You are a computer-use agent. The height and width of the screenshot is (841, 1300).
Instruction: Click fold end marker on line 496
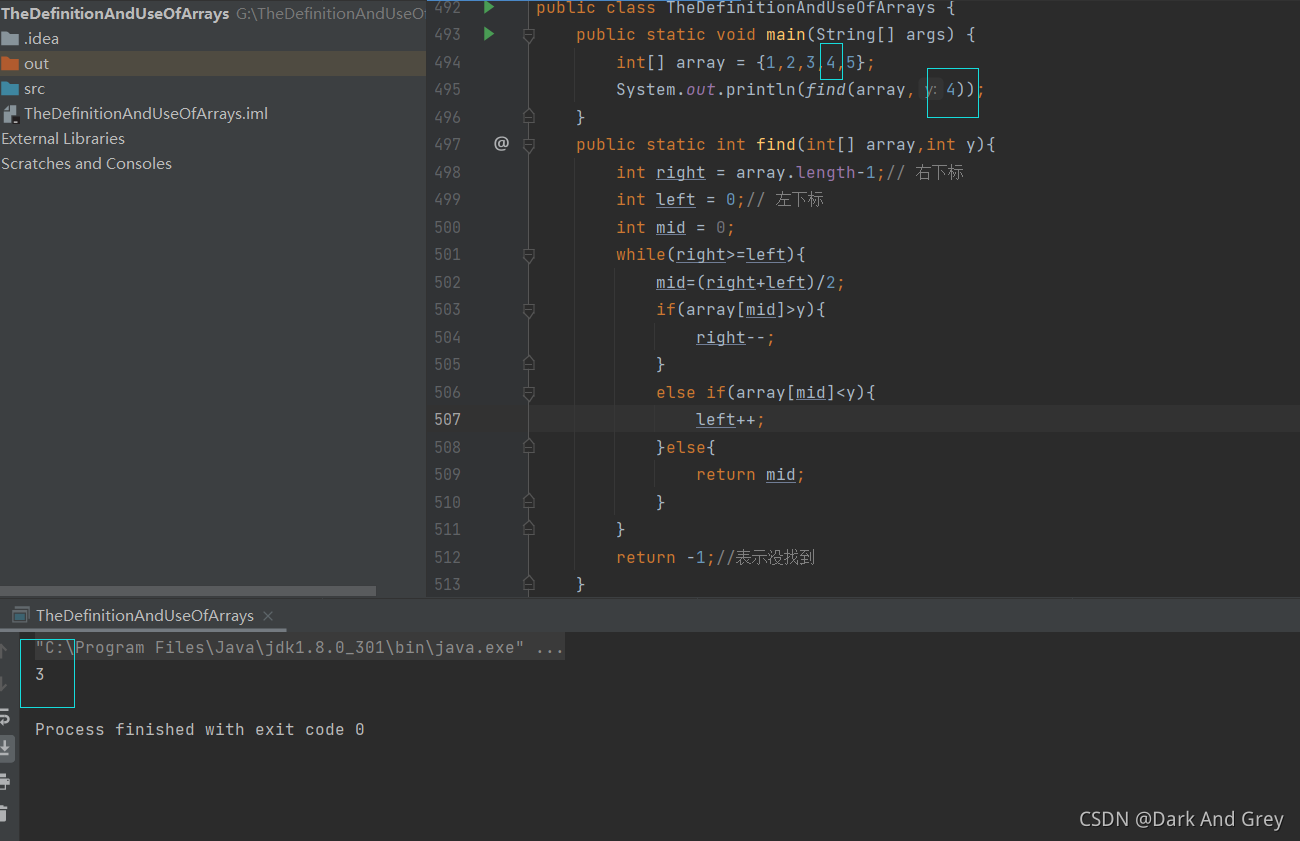529,117
